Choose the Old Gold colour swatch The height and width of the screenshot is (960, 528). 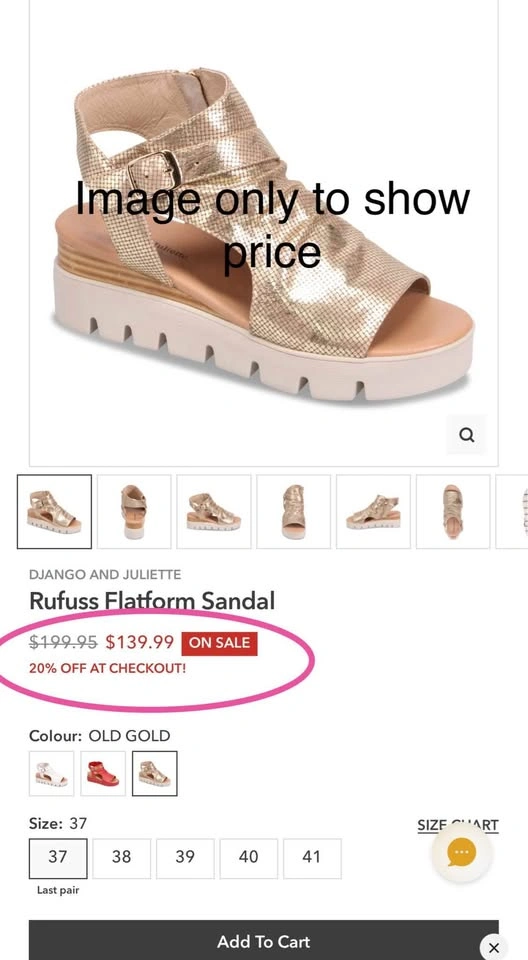click(x=155, y=773)
